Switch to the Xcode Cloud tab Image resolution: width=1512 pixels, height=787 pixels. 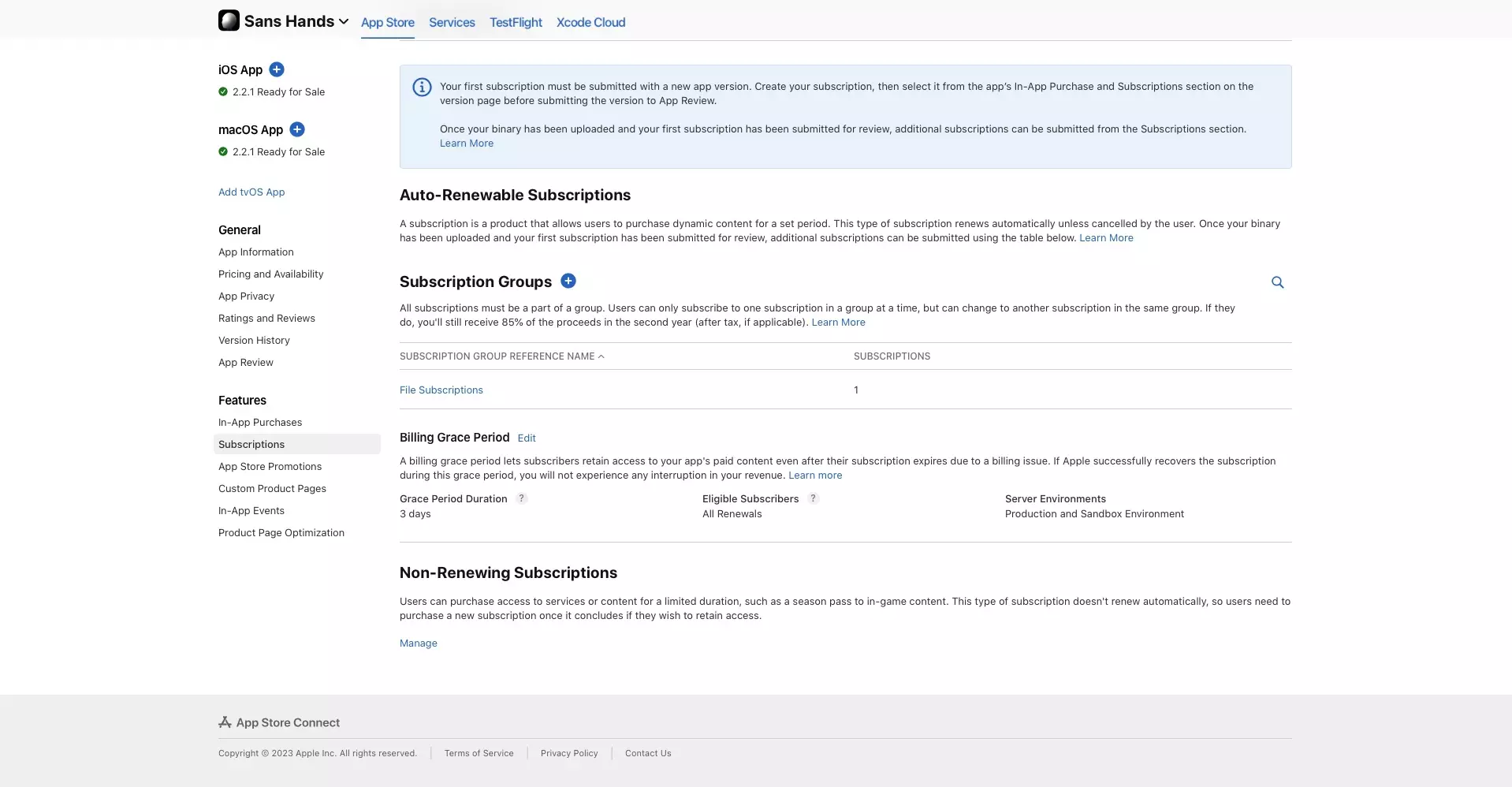[590, 22]
